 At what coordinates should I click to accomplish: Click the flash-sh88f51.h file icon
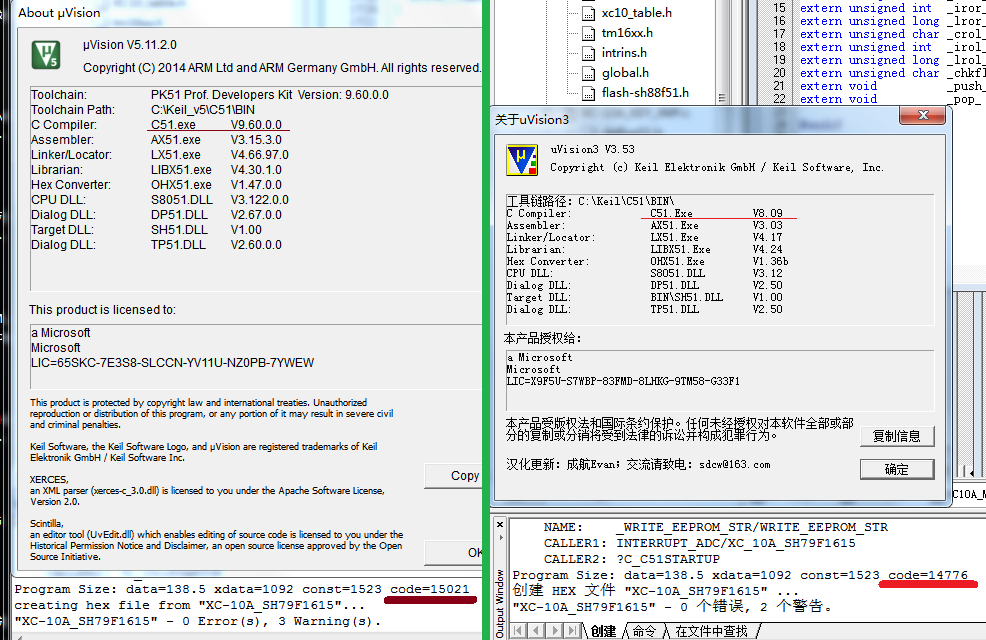pyautogui.click(x=589, y=94)
